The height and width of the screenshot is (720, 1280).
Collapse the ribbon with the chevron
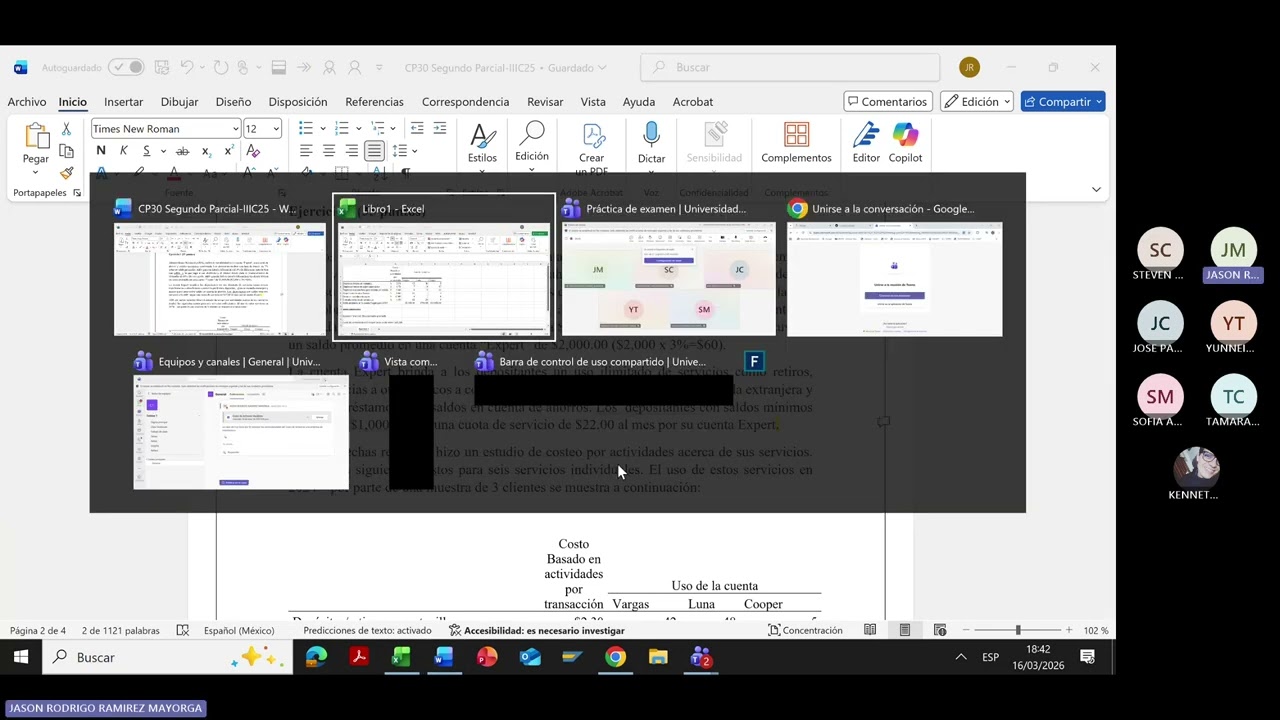[x=1096, y=189]
